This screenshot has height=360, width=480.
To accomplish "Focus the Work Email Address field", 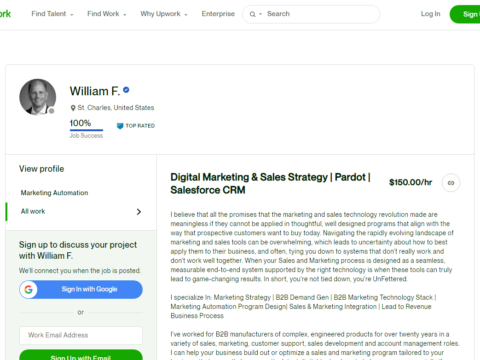I will pos(81,335).
